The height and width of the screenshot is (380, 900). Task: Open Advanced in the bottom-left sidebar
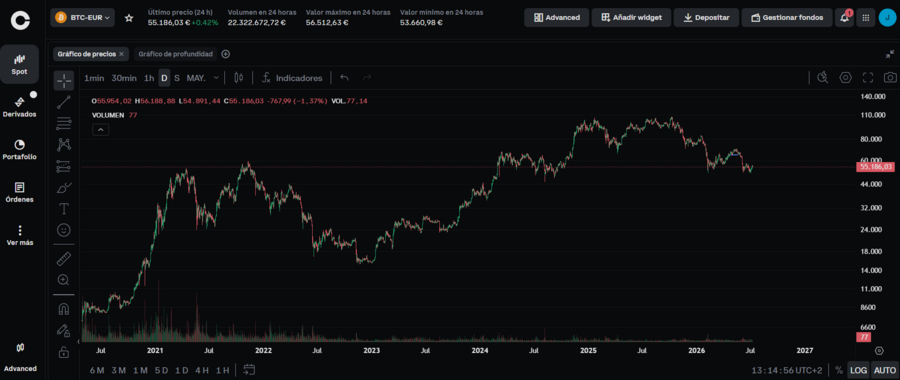click(20, 357)
